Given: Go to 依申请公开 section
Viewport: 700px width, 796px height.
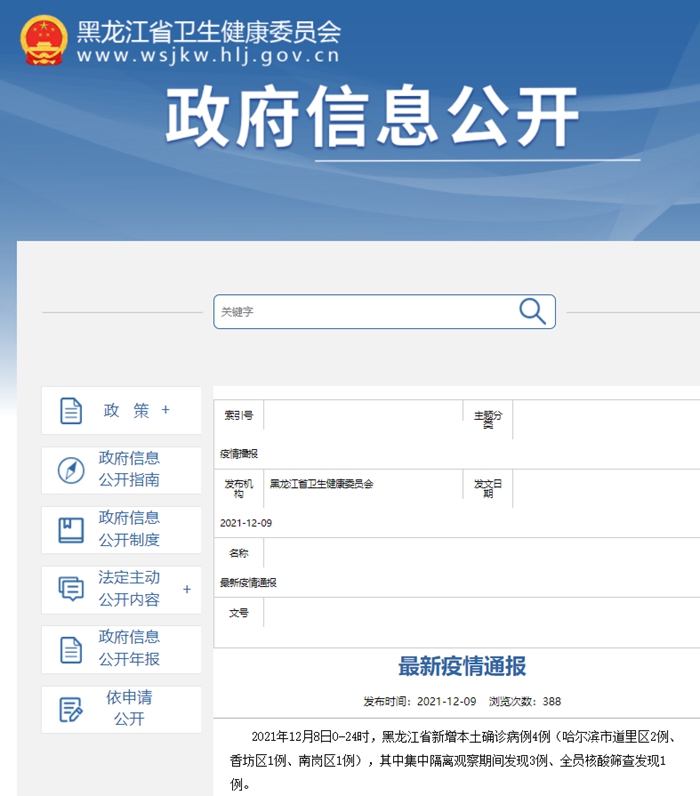Looking at the screenshot, I should pos(129,708).
